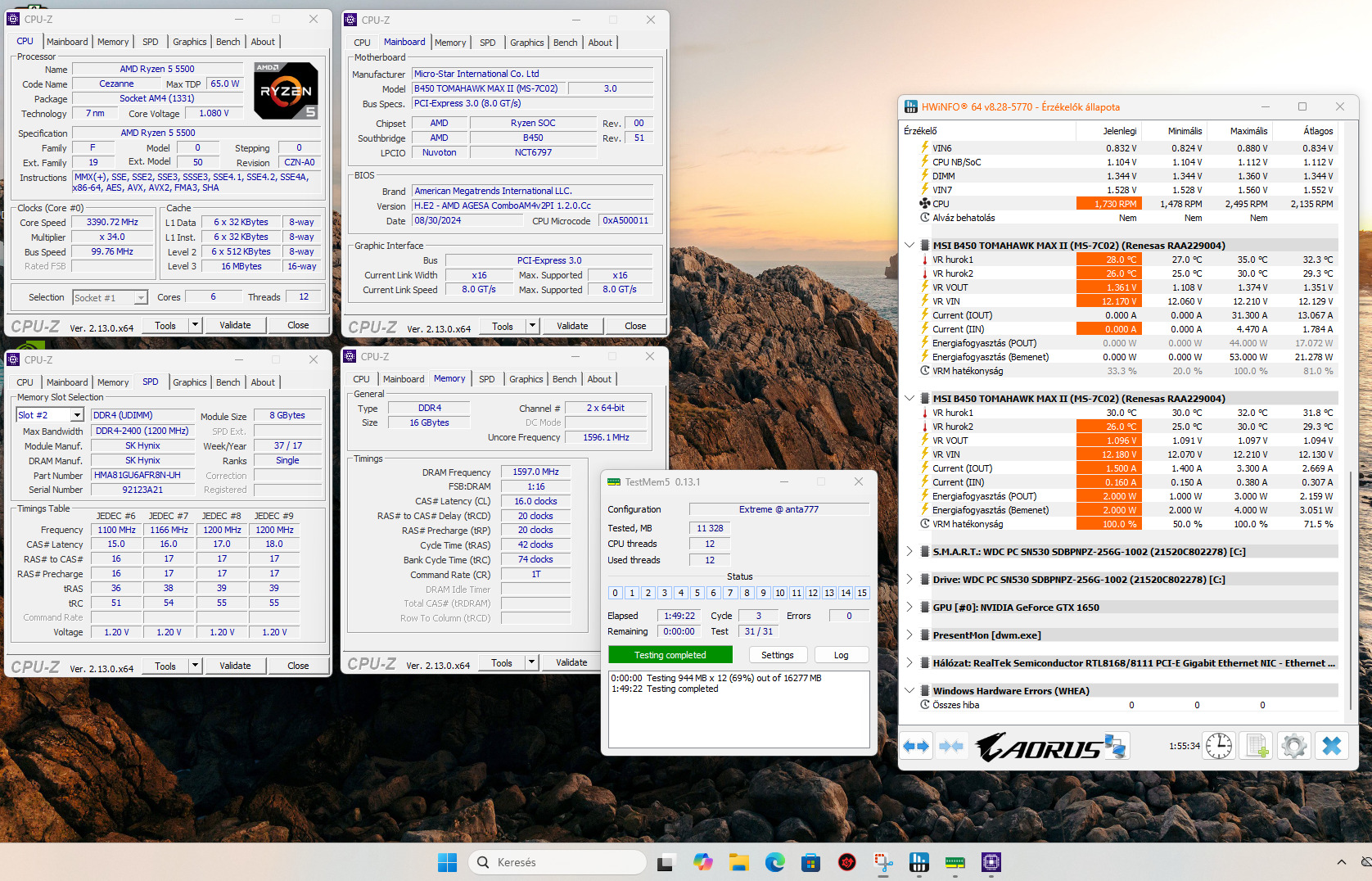
Task: Click the blue X icon in HWiNFO toolbar
Action: [x=1332, y=746]
